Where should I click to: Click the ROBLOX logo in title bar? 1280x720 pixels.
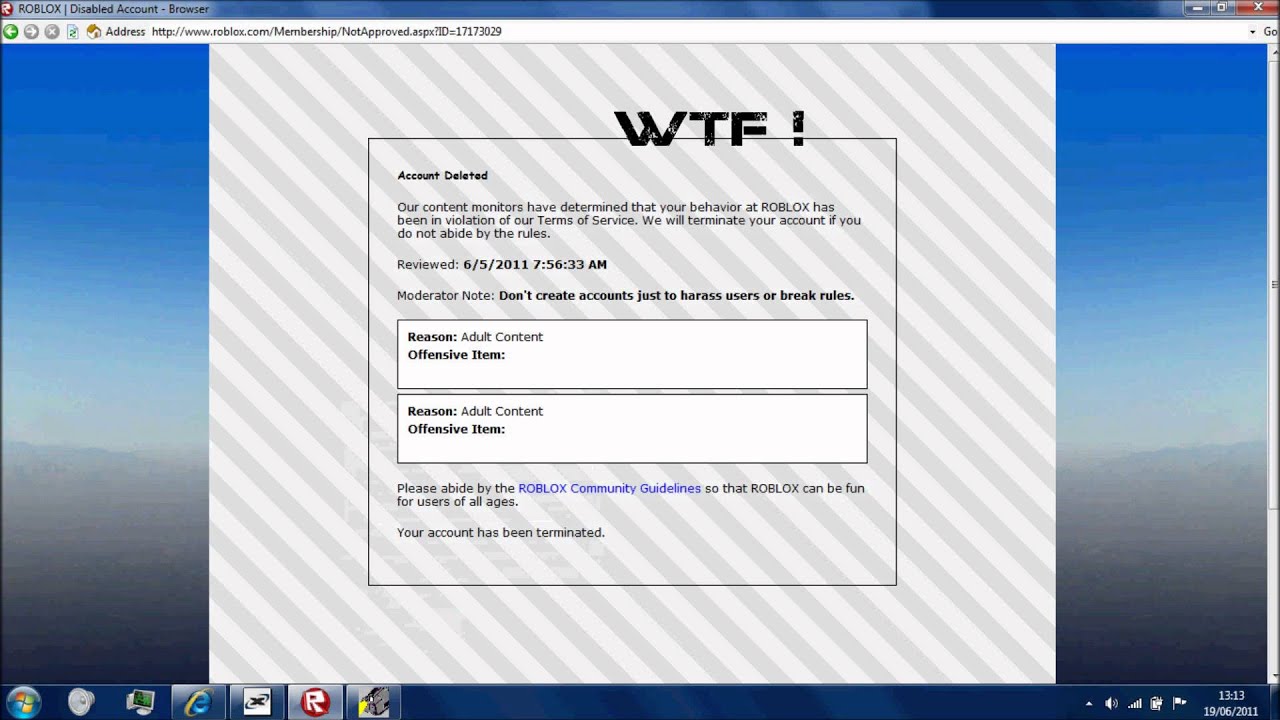pyautogui.click(x=8, y=8)
